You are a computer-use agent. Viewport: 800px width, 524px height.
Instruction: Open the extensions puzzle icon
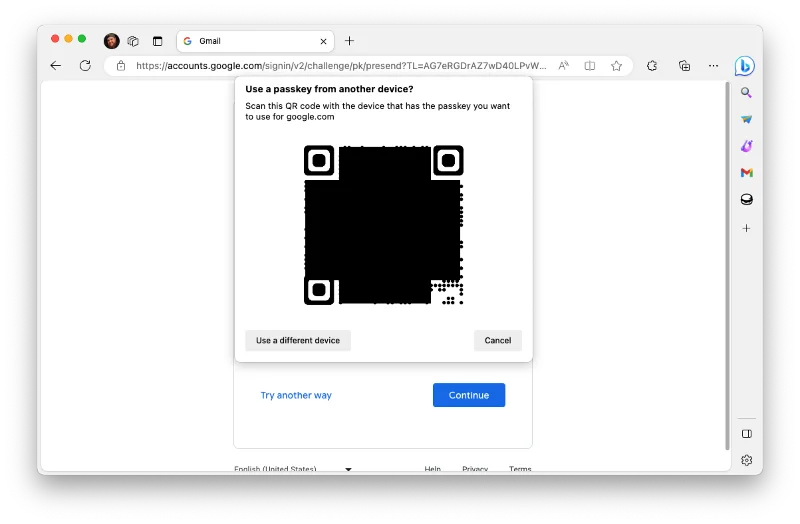(652, 65)
